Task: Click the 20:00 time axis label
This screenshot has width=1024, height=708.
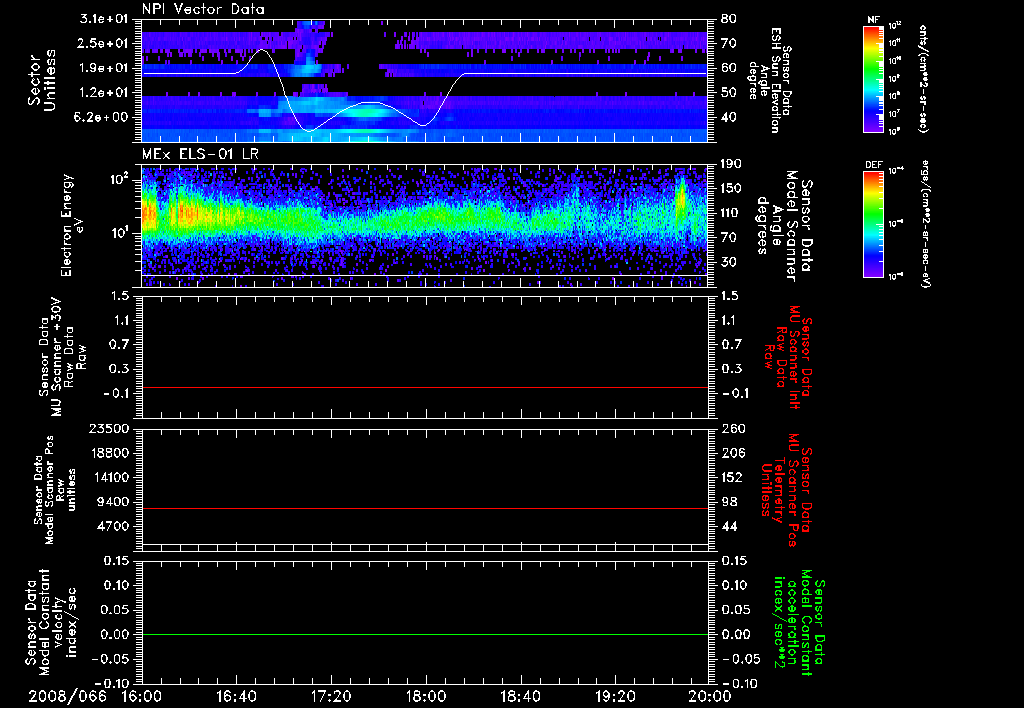Action: [x=709, y=696]
